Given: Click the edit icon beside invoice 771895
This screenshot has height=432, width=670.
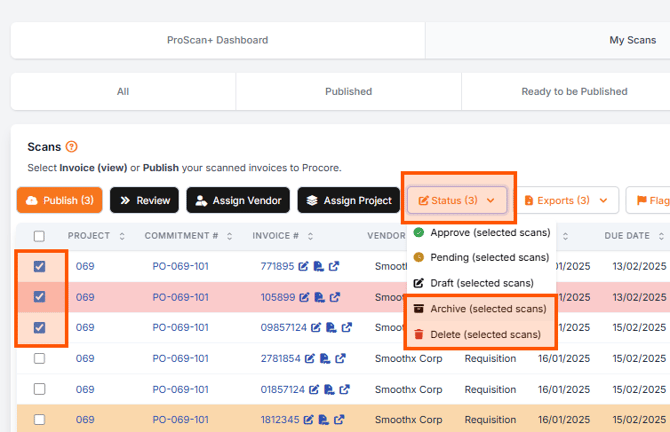Looking at the screenshot, I should click(x=303, y=266).
